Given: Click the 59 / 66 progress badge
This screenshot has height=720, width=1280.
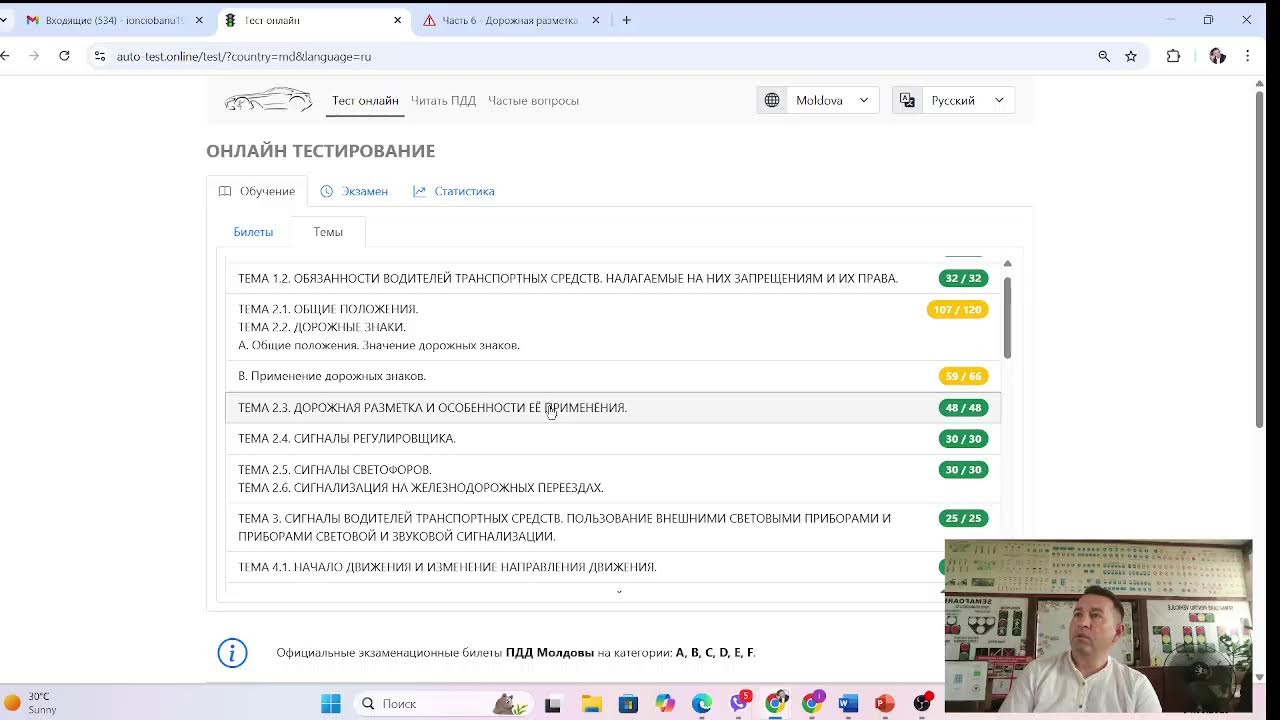Looking at the screenshot, I should 963,376.
